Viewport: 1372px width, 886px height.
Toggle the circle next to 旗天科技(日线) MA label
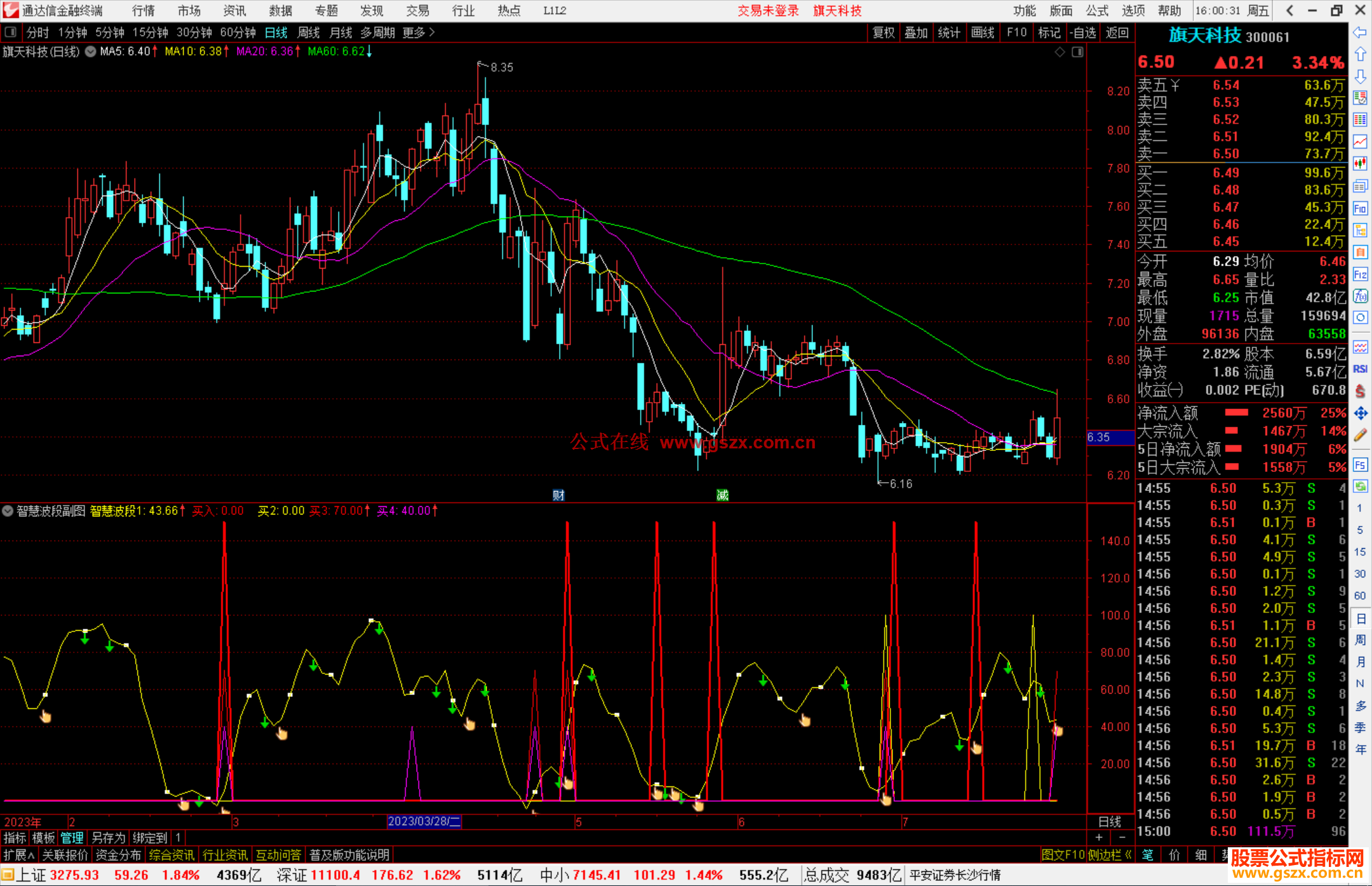pos(91,51)
